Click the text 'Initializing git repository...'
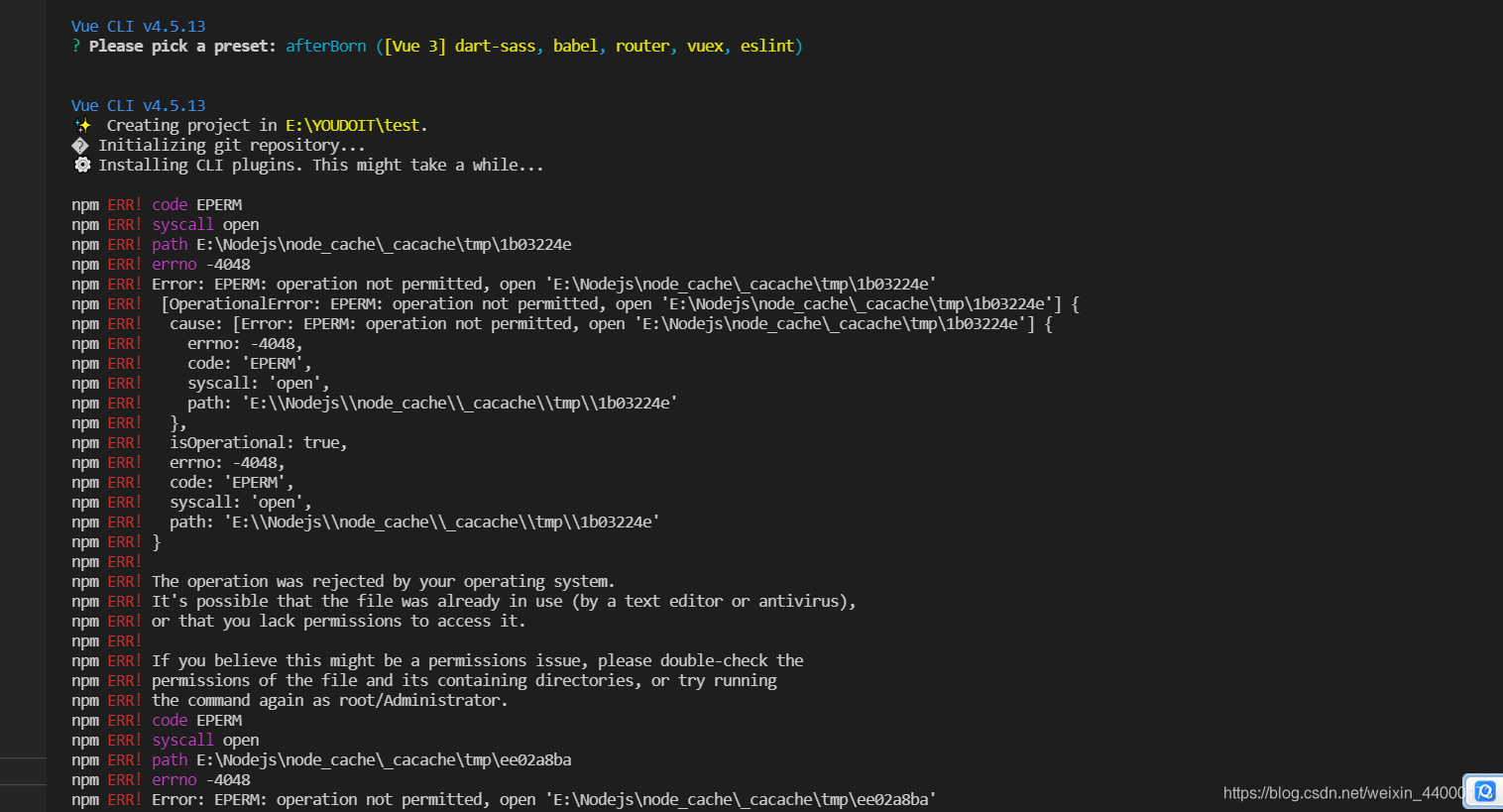1503x812 pixels. coord(232,145)
